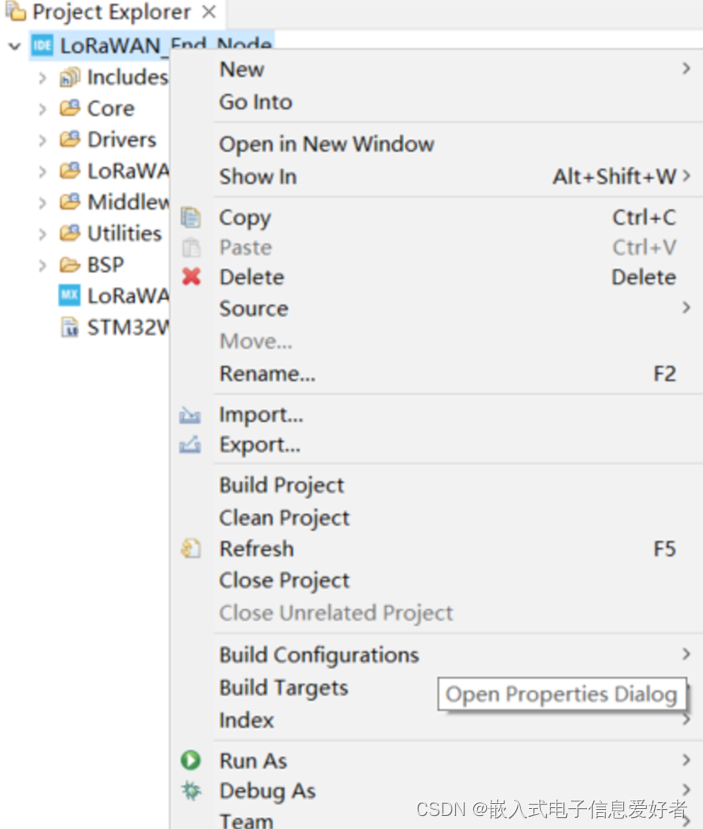
Task: Click the green Run As icon
Action: (191, 760)
